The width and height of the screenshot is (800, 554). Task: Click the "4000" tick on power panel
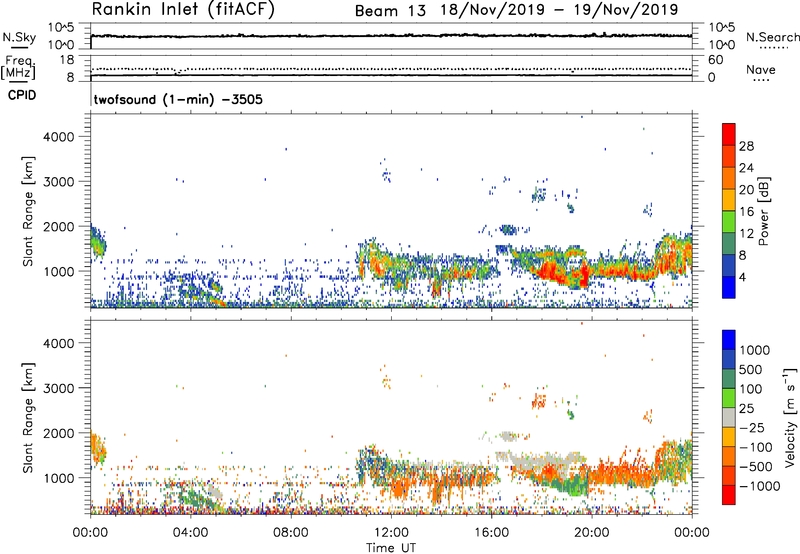point(59,137)
